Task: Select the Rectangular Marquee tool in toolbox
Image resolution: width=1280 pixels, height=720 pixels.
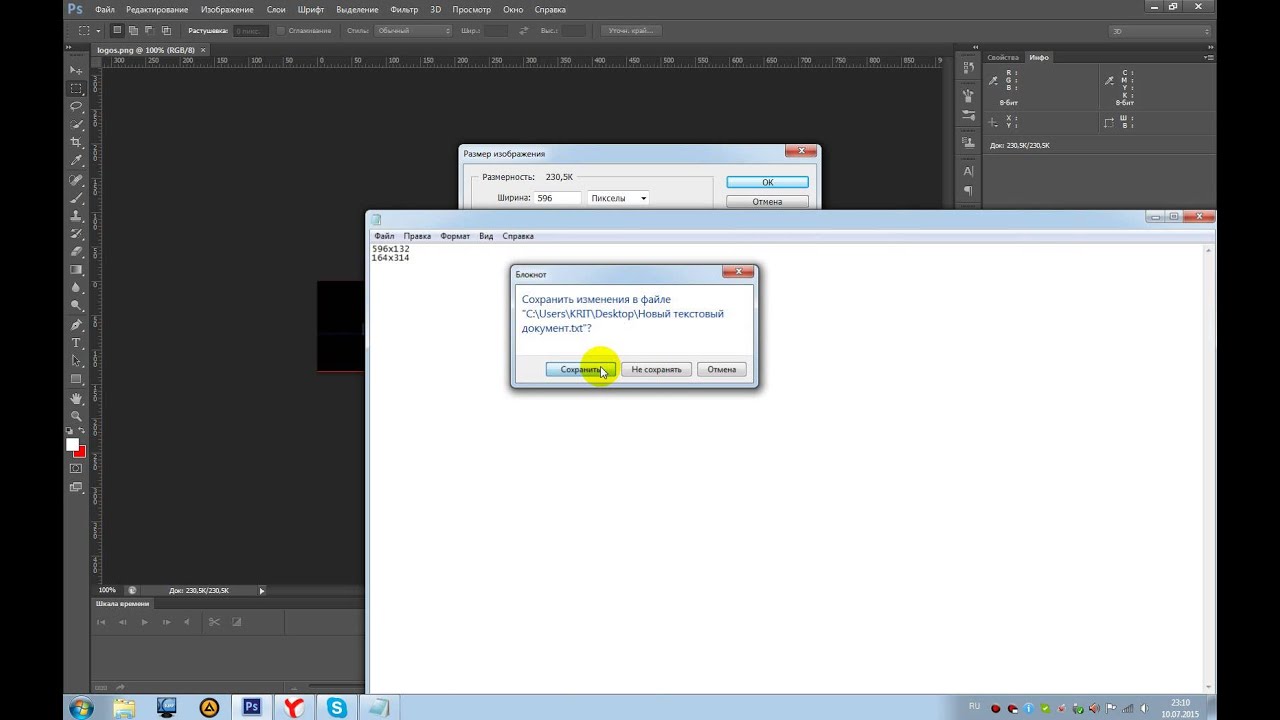Action: 76,88
